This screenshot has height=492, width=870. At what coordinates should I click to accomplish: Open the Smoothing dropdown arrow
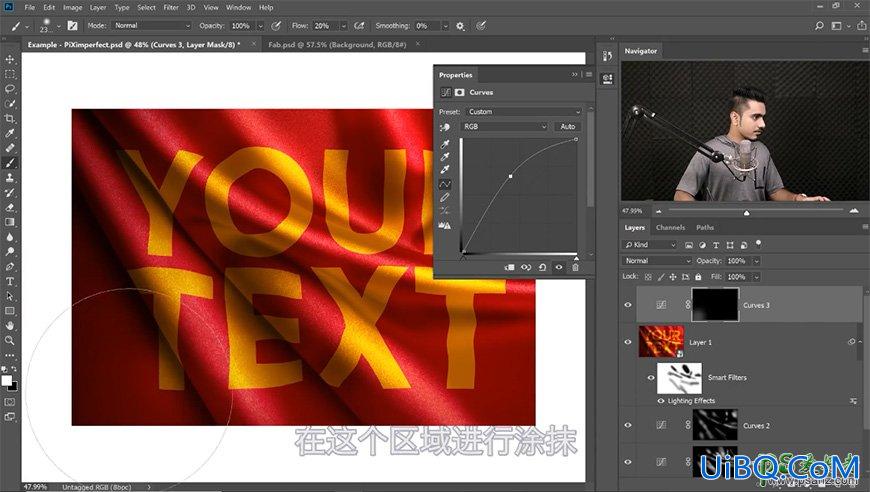[x=445, y=26]
